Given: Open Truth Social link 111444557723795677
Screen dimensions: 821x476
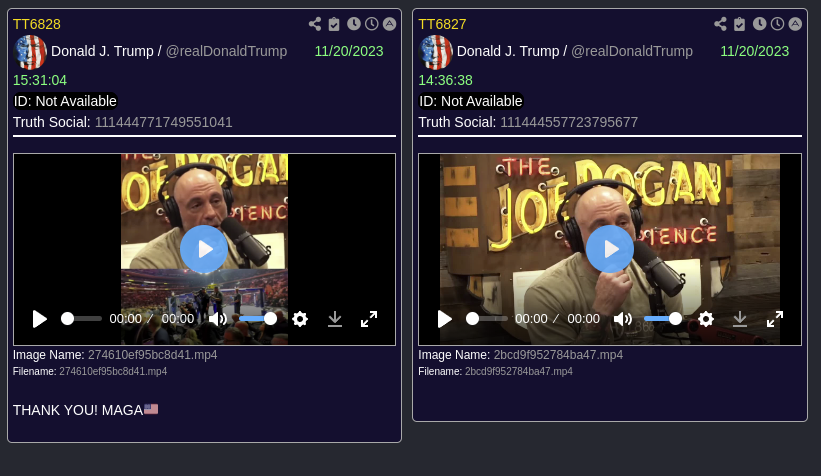Looking at the screenshot, I should (569, 123).
